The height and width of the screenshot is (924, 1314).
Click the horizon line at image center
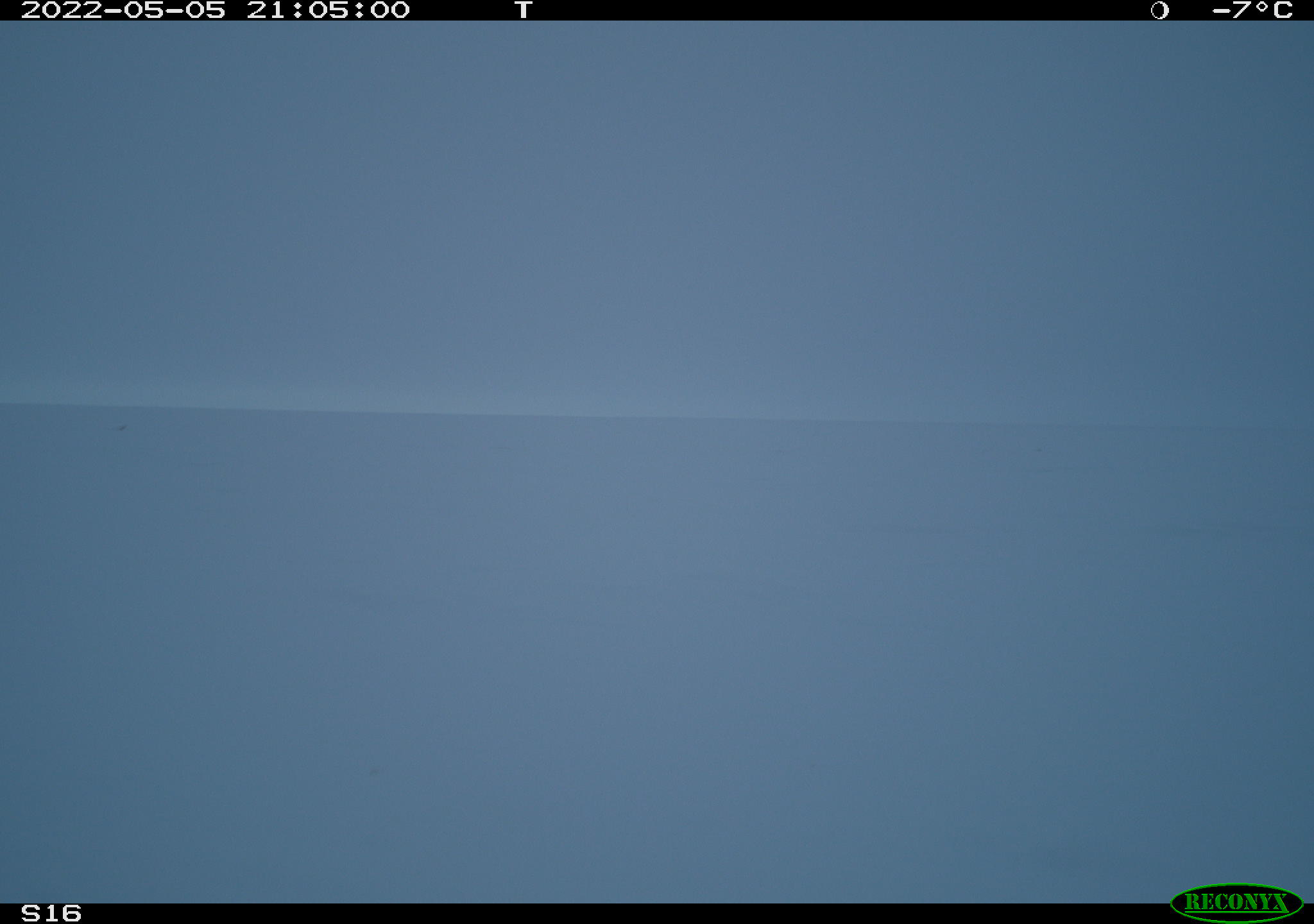657,417
